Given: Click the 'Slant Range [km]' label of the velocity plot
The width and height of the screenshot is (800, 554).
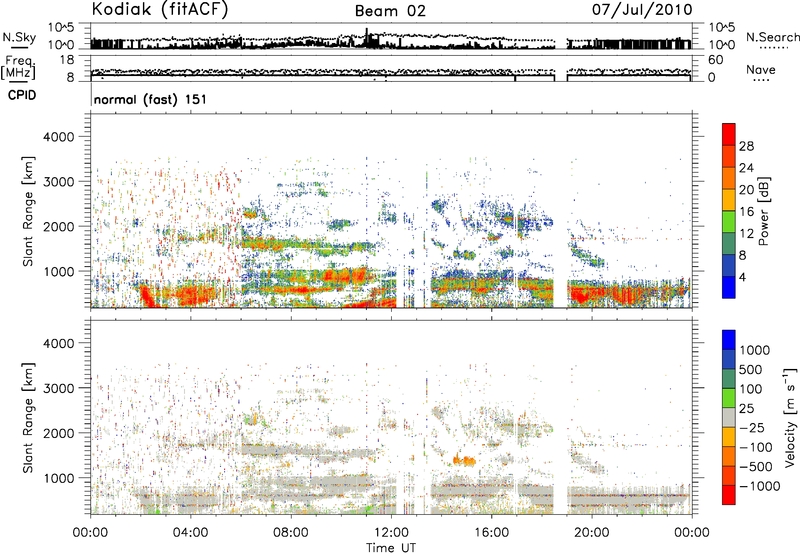Looking at the screenshot, I should click(28, 417).
